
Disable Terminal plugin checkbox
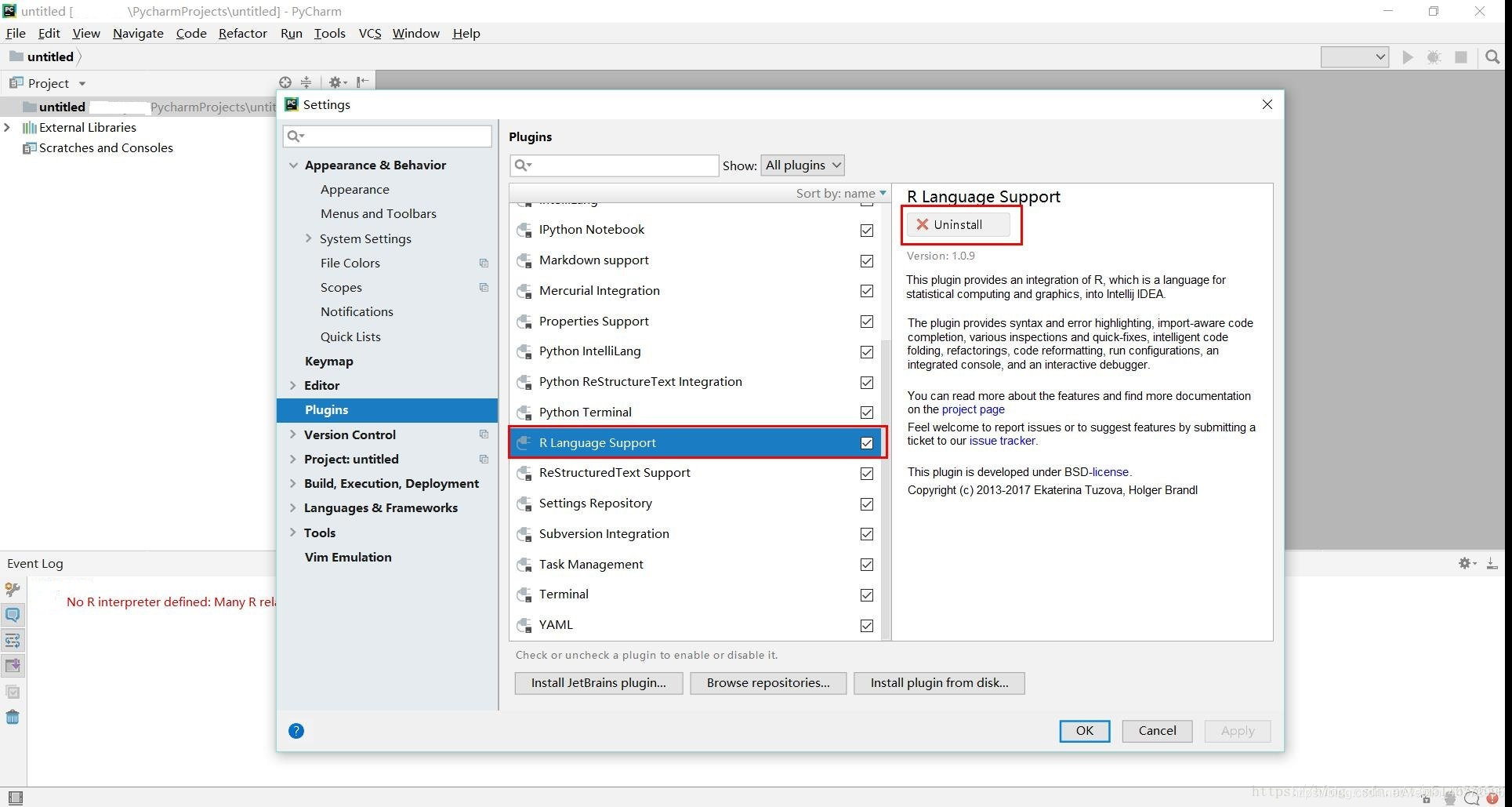pos(867,595)
